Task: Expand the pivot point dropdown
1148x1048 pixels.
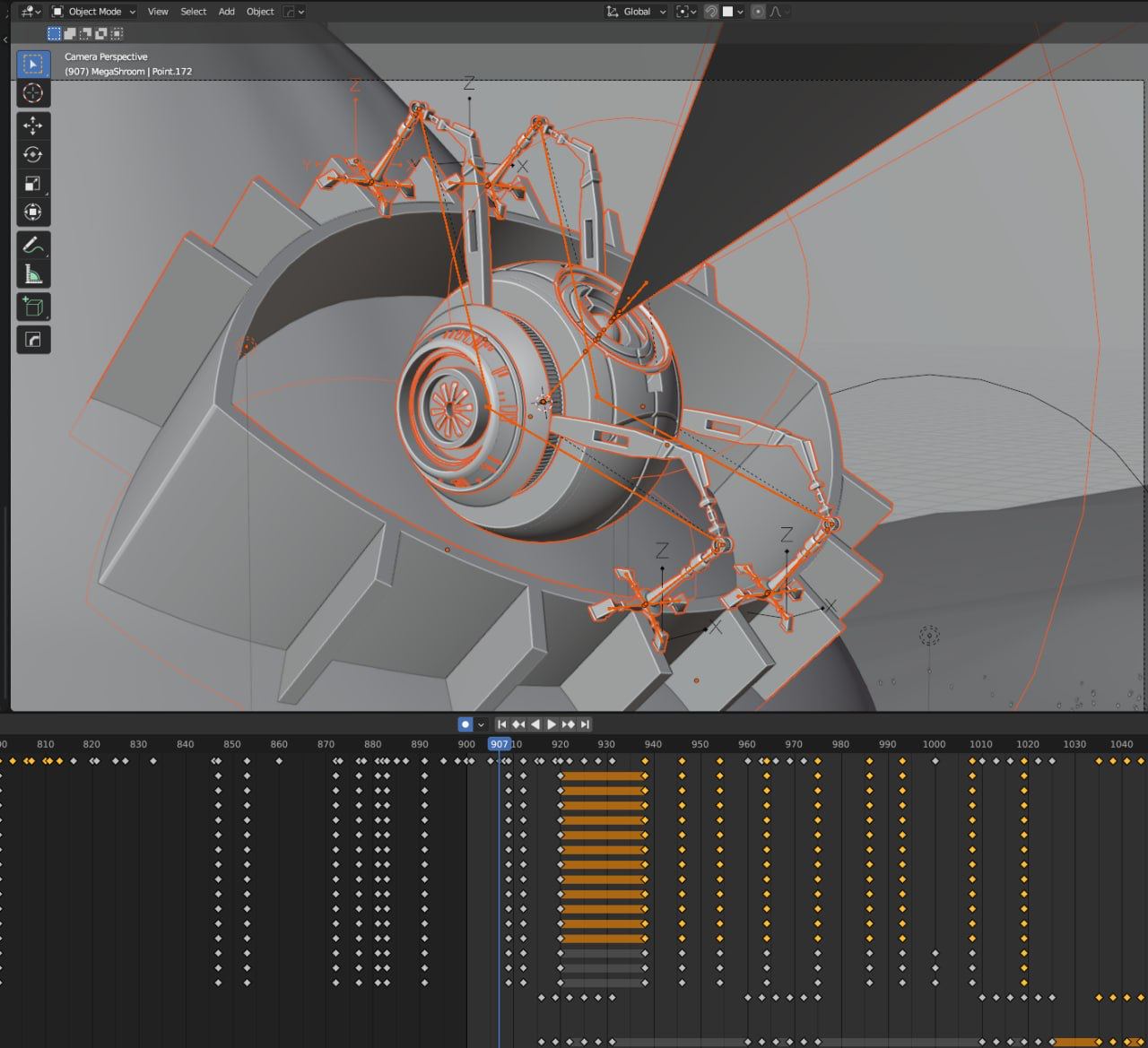Action: (686, 12)
